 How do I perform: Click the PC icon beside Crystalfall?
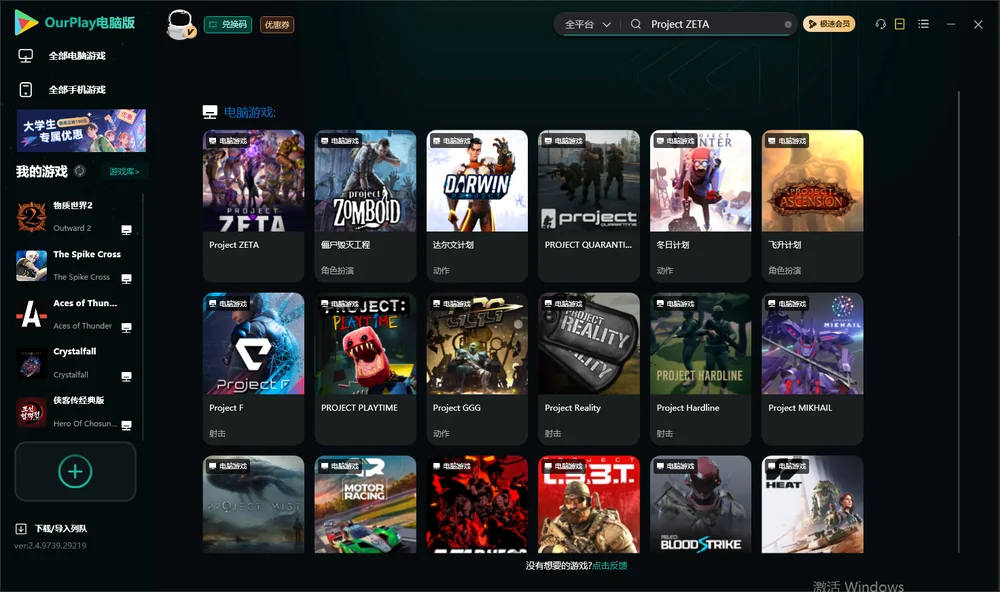[126, 376]
